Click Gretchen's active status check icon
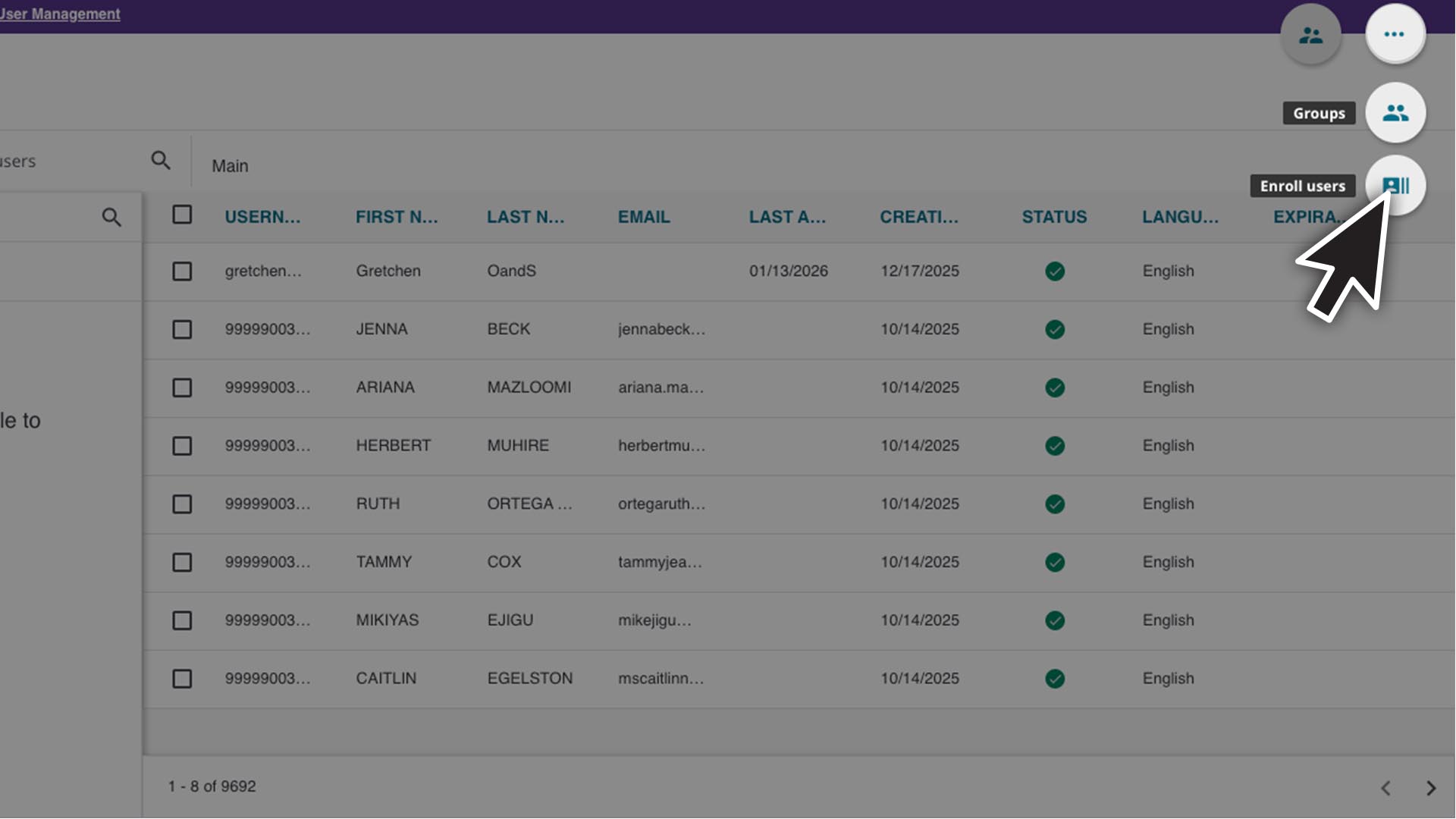 (1054, 271)
